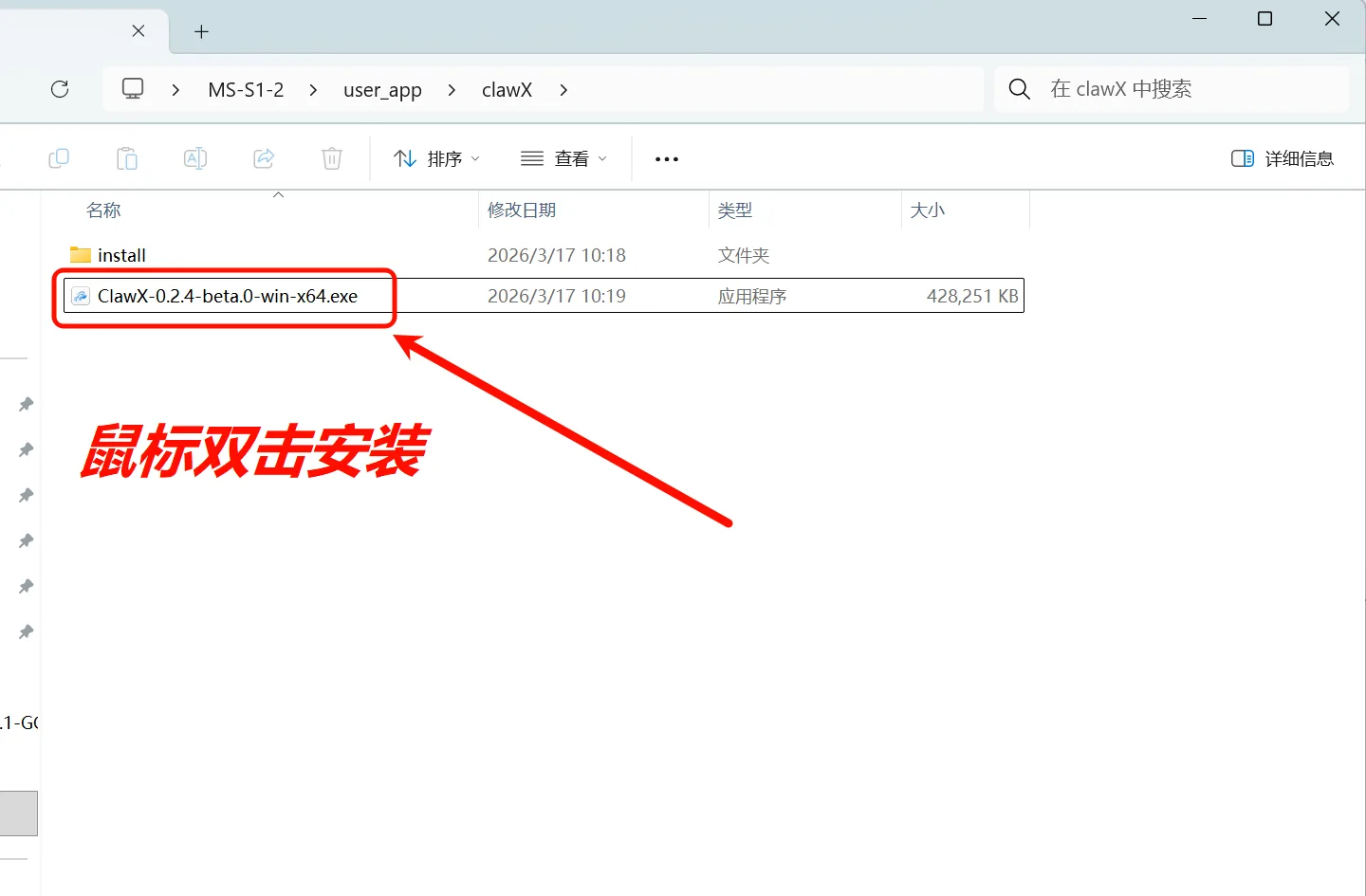Image resolution: width=1366 pixels, height=896 pixels.
Task: Click the This PC monitor icon in breadcrumb
Action: [x=133, y=89]
